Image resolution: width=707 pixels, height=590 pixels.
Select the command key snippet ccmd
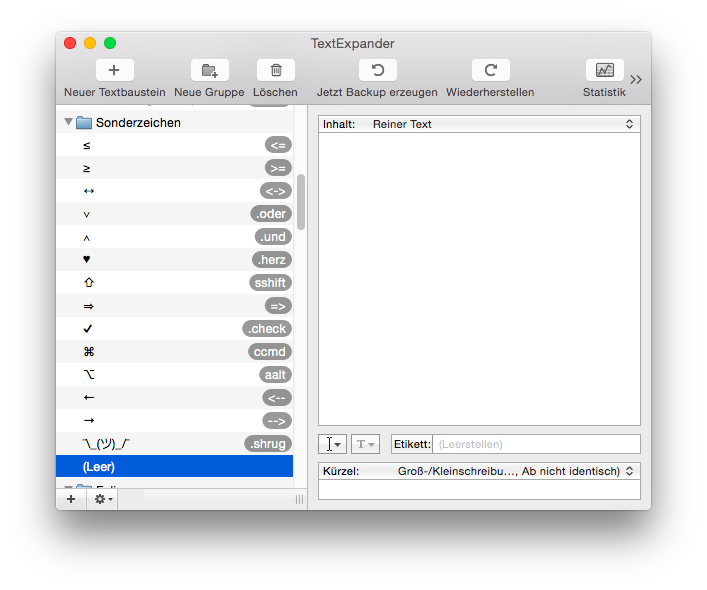pos(175,352)
